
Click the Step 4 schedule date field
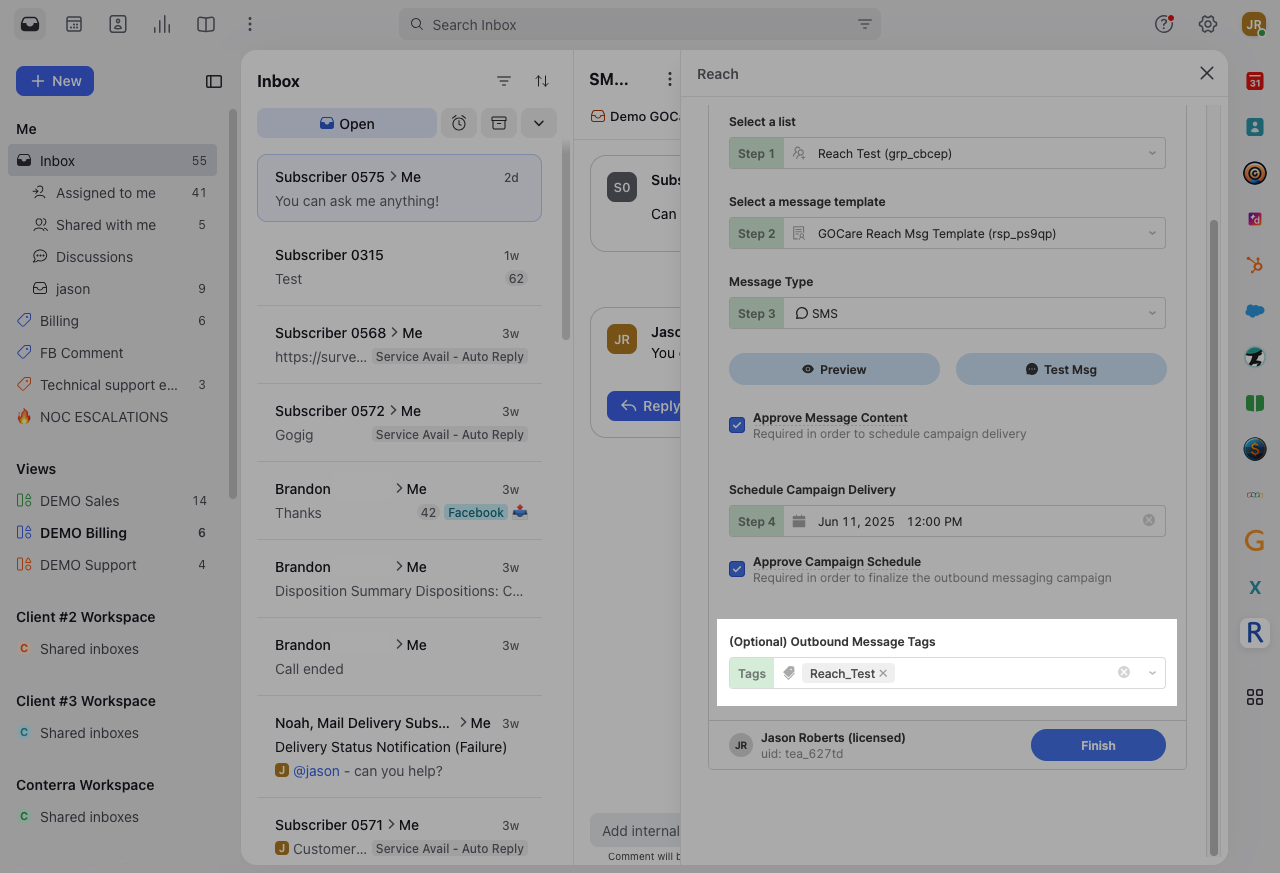[947, 521]
